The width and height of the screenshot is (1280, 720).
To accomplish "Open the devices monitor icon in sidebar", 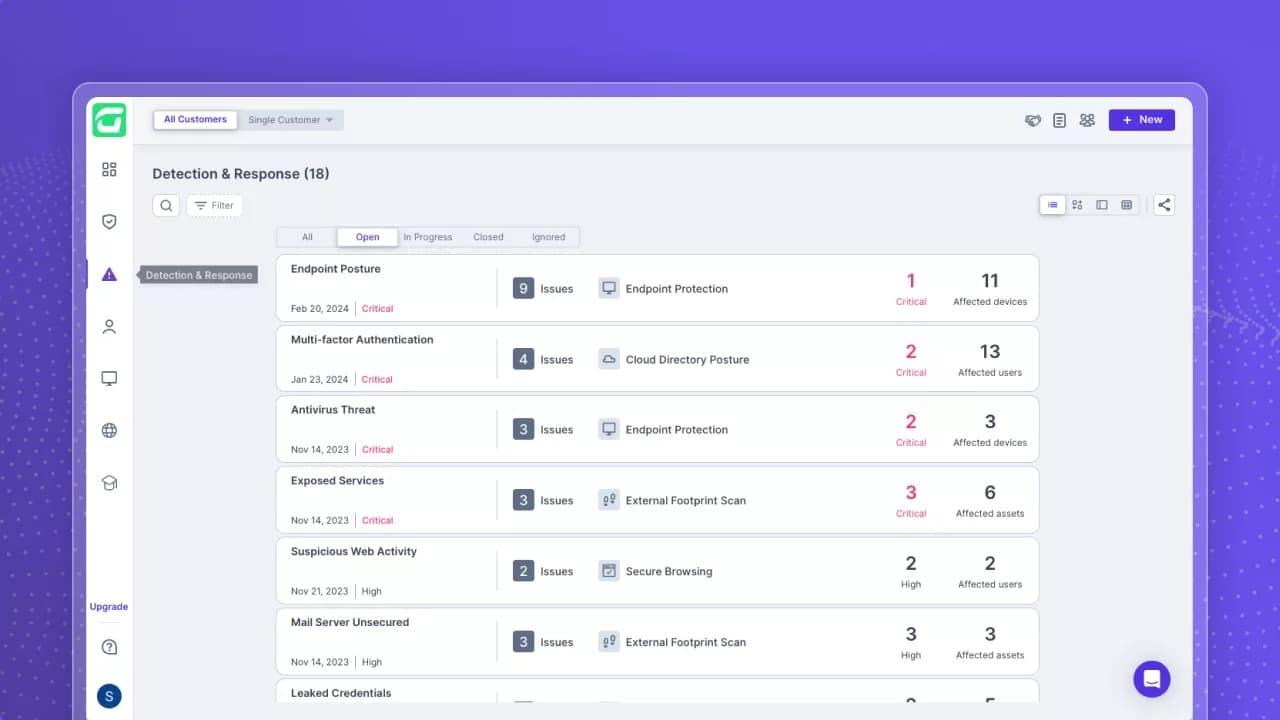I will (x=109, y=378).
